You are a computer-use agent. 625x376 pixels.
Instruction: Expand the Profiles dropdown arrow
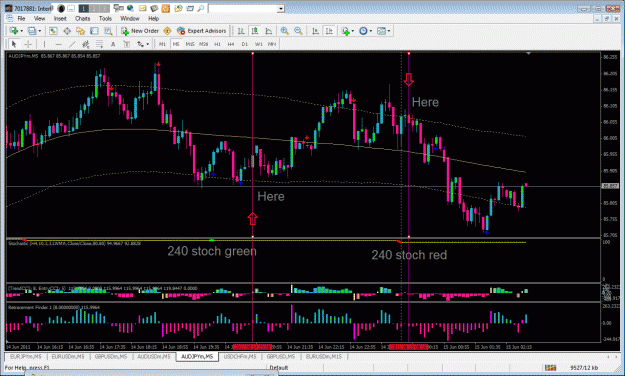39,31
